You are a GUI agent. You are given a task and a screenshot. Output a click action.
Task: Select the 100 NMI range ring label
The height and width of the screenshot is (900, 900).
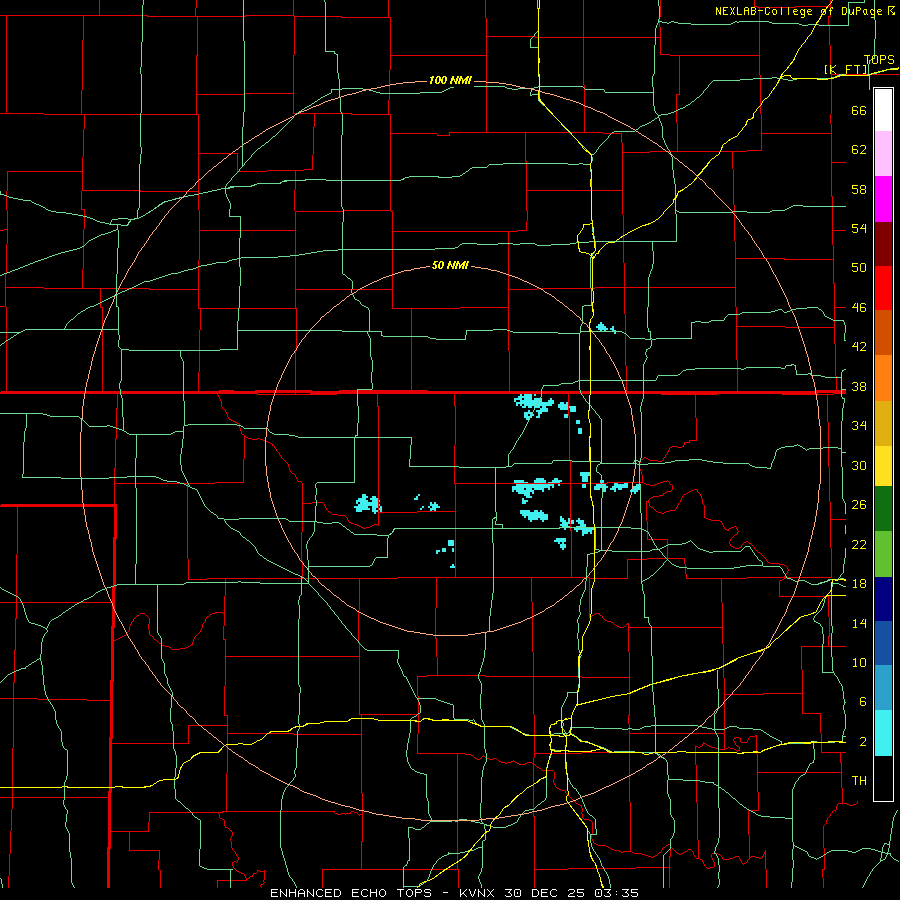[450, 80]
